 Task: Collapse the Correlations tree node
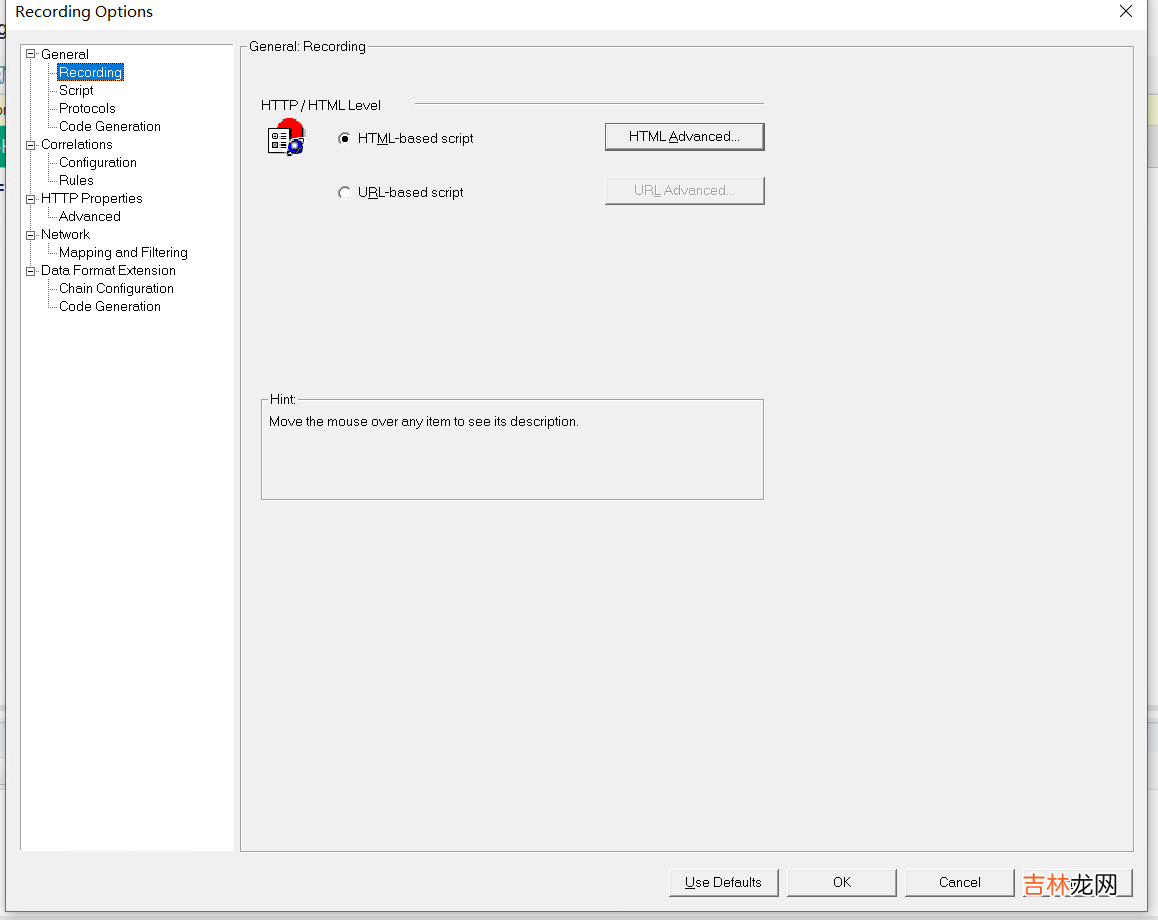tap(31, 144)
